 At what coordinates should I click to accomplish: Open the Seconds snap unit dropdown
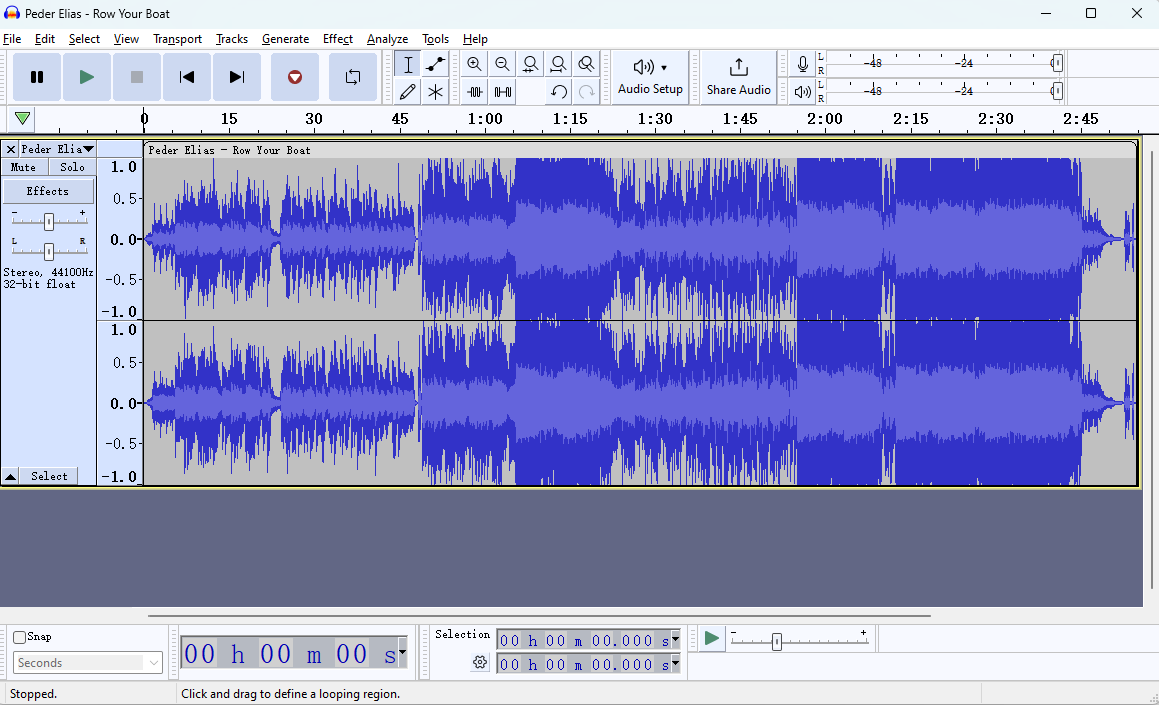87,663
